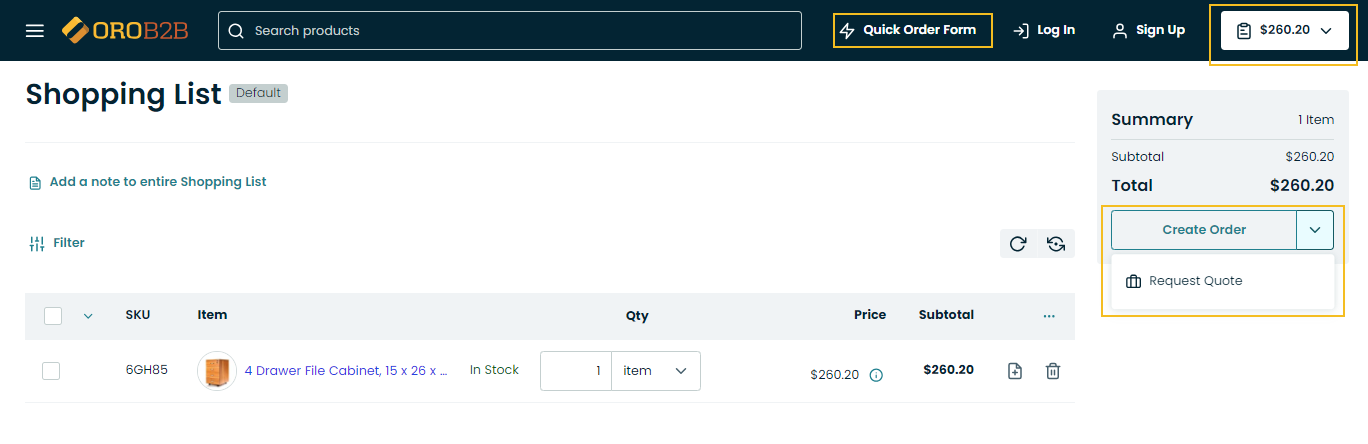Open the hamburger main menu
1368x444 pixels.
tap(35, 31)
